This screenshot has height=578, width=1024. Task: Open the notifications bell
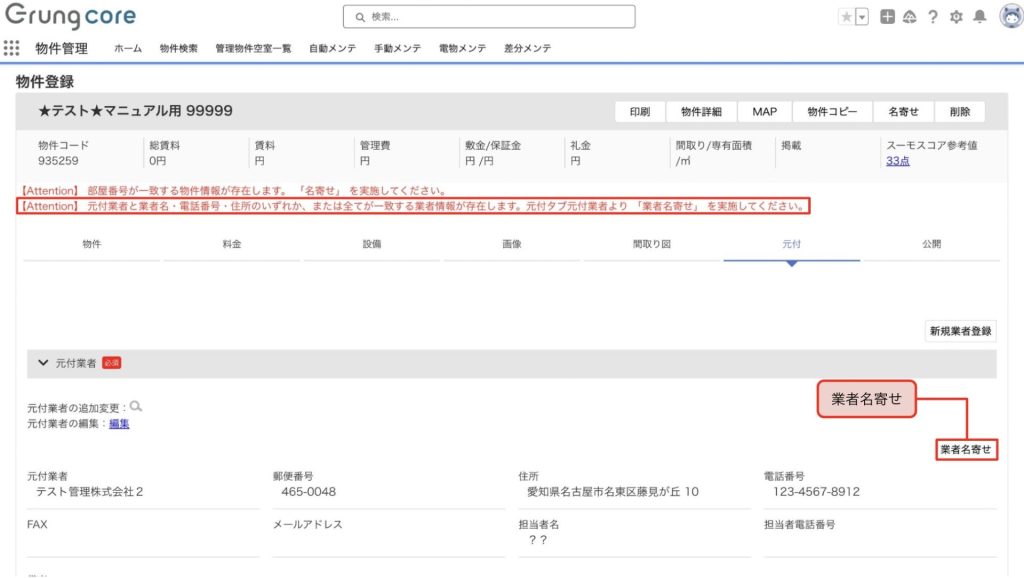pos(979,17)
